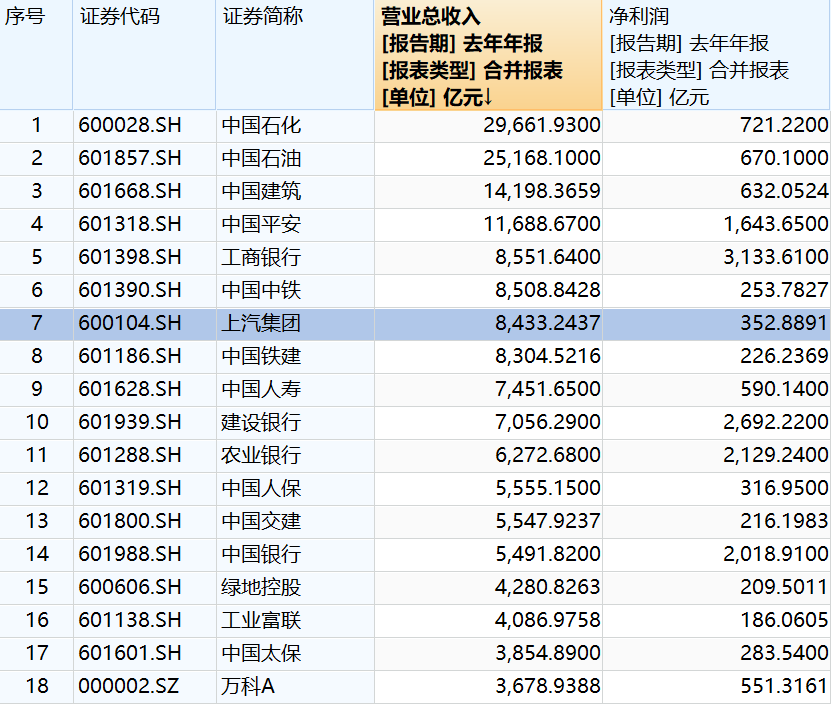
Task: Select the name 中国中铁
Action: point(261,290)
